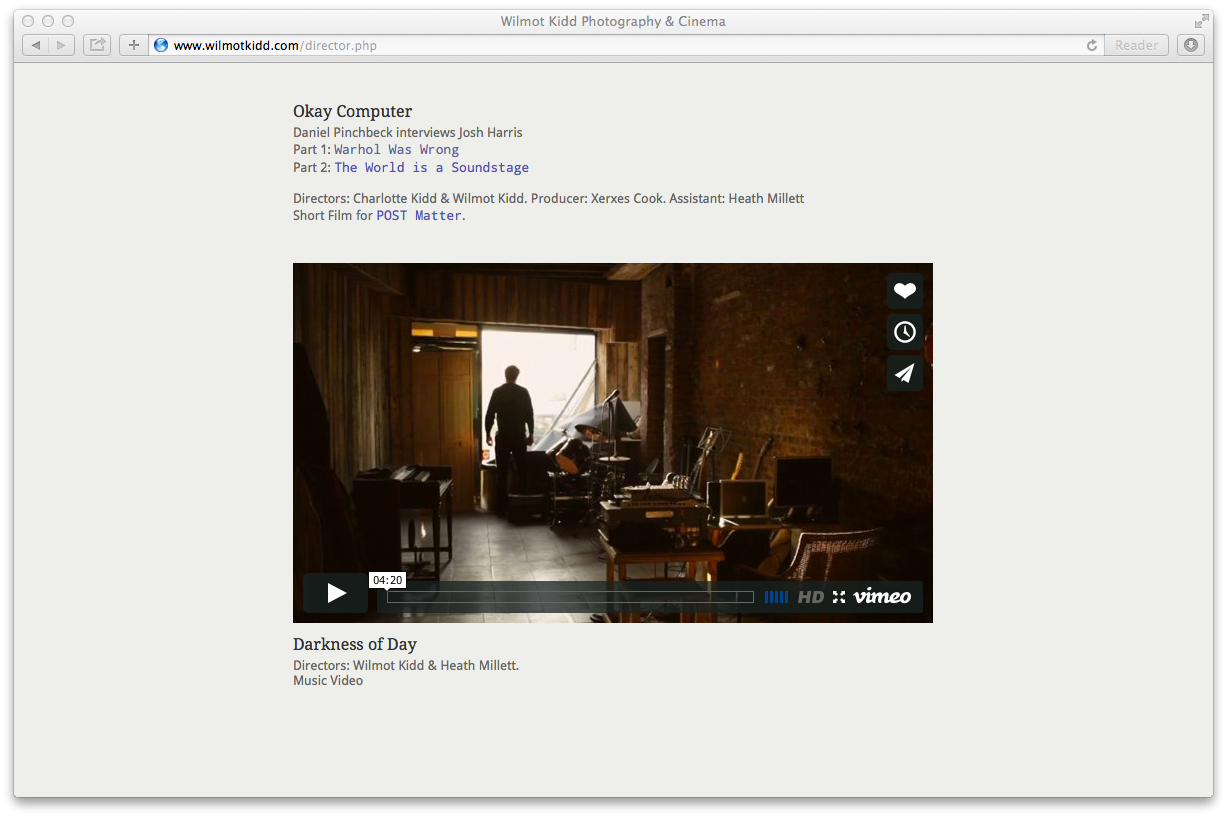The width and height of the screenshot is (1227, 817).
Task: Open The World is a Soundstage link
Action: (x=431, y=168)
